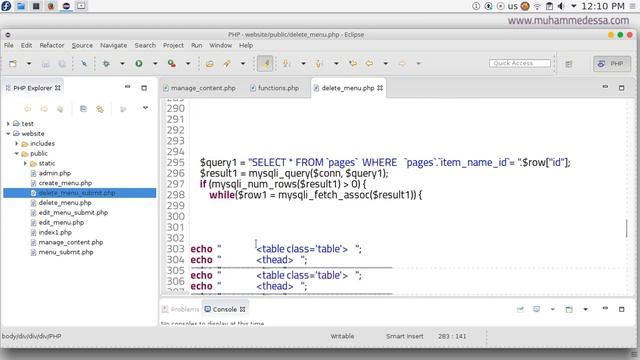Viewport: 640px width, 360px height.
Task: Maximize the editor area
Action: [x=622, y=88]
